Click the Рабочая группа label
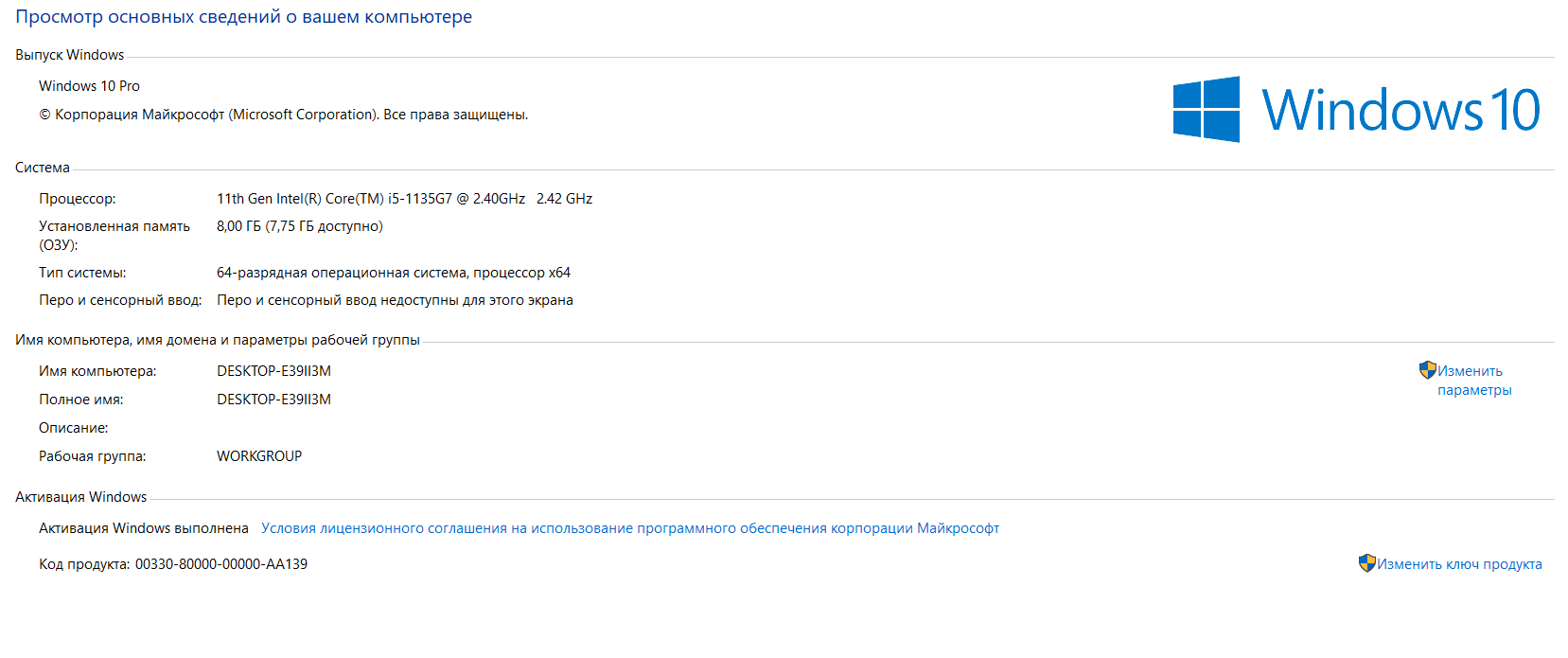 click(92, 456)
